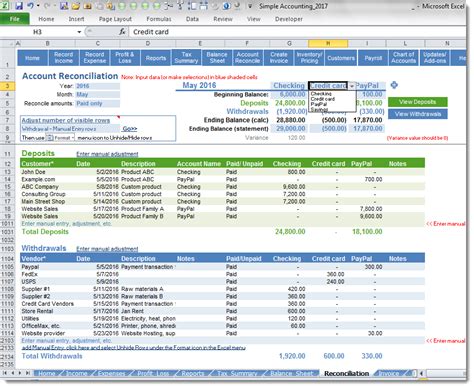Click the Balance Sheet navigation button

(217, 58)
